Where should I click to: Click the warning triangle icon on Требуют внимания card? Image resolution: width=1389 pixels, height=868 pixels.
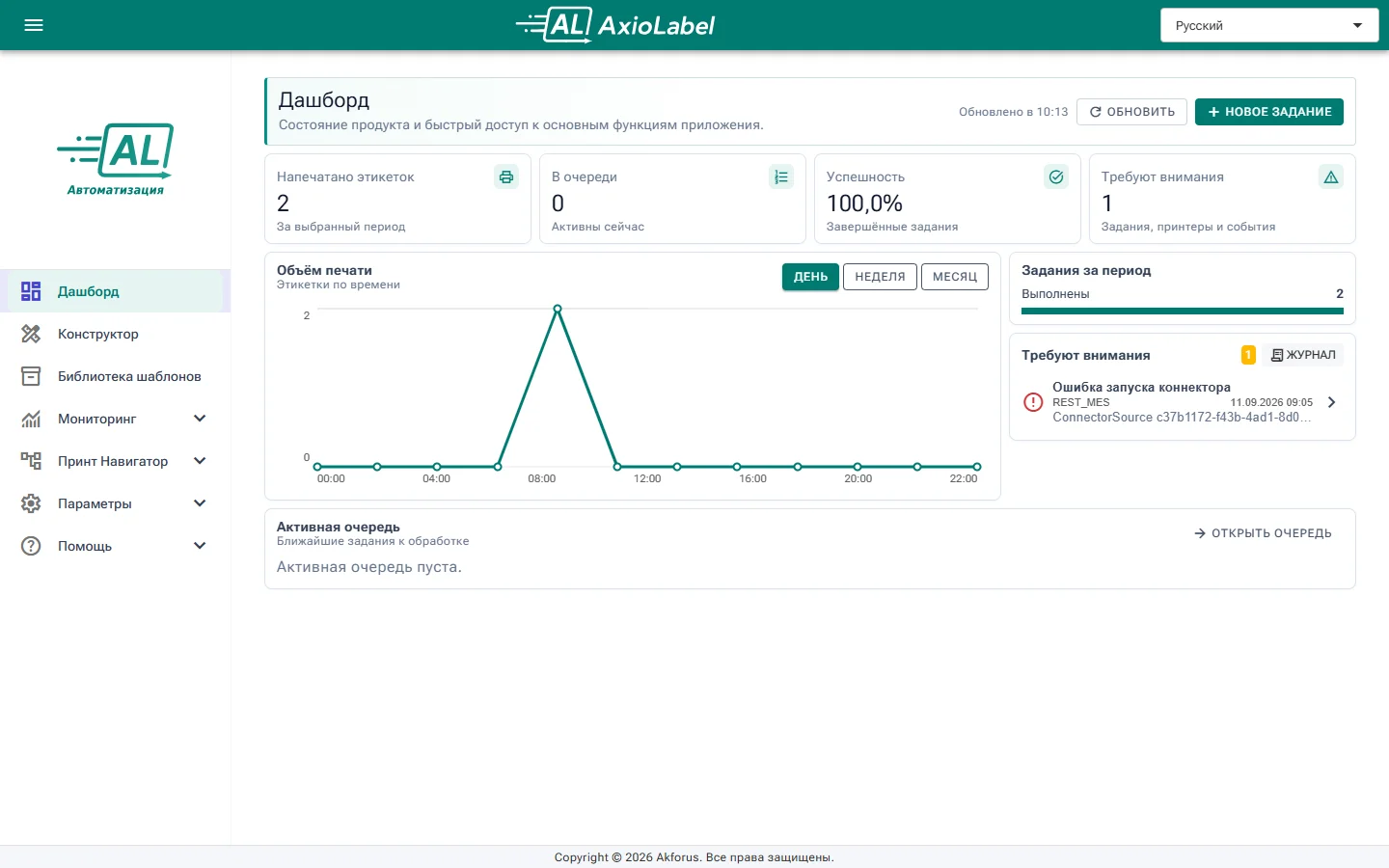(1331, 176)
